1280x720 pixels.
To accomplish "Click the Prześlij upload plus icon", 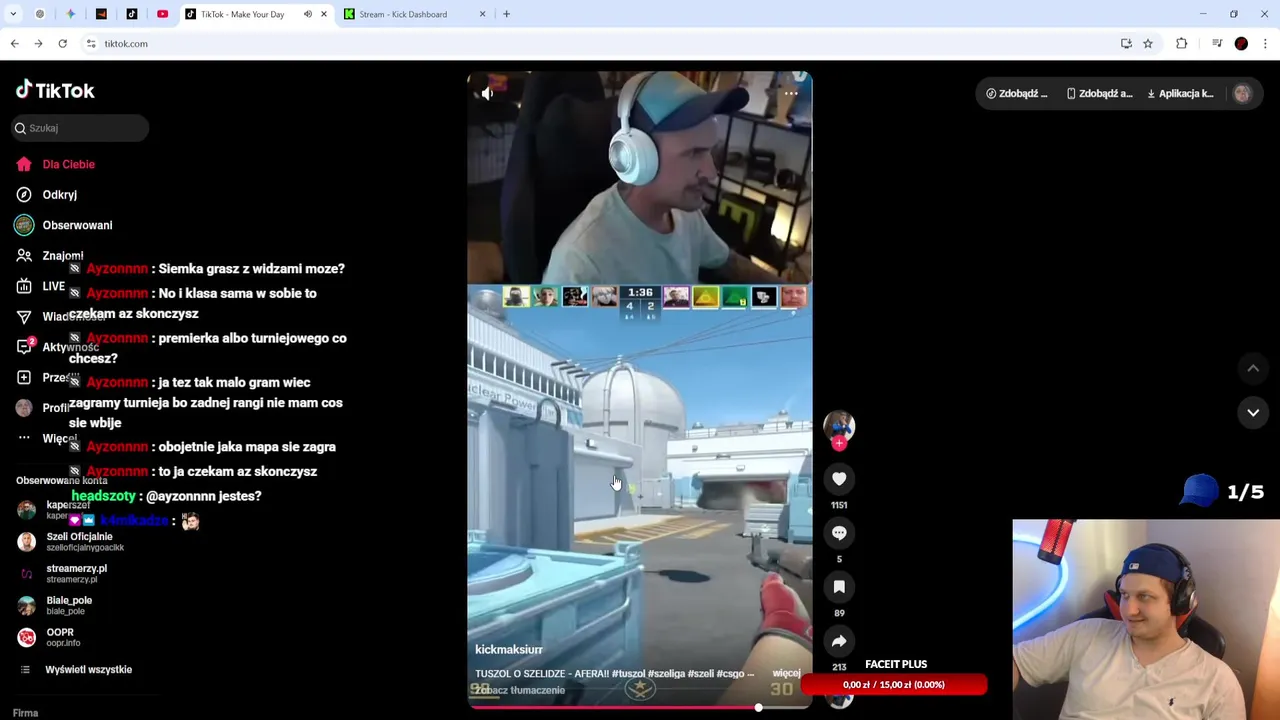I will pos(24,377).
